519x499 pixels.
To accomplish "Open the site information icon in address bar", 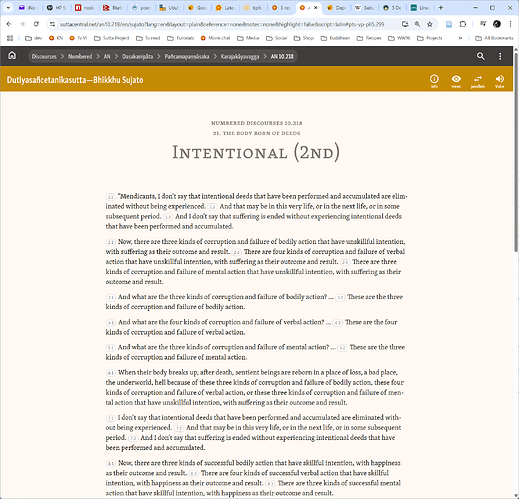I will pyautogui.click(x=52, y=24).
